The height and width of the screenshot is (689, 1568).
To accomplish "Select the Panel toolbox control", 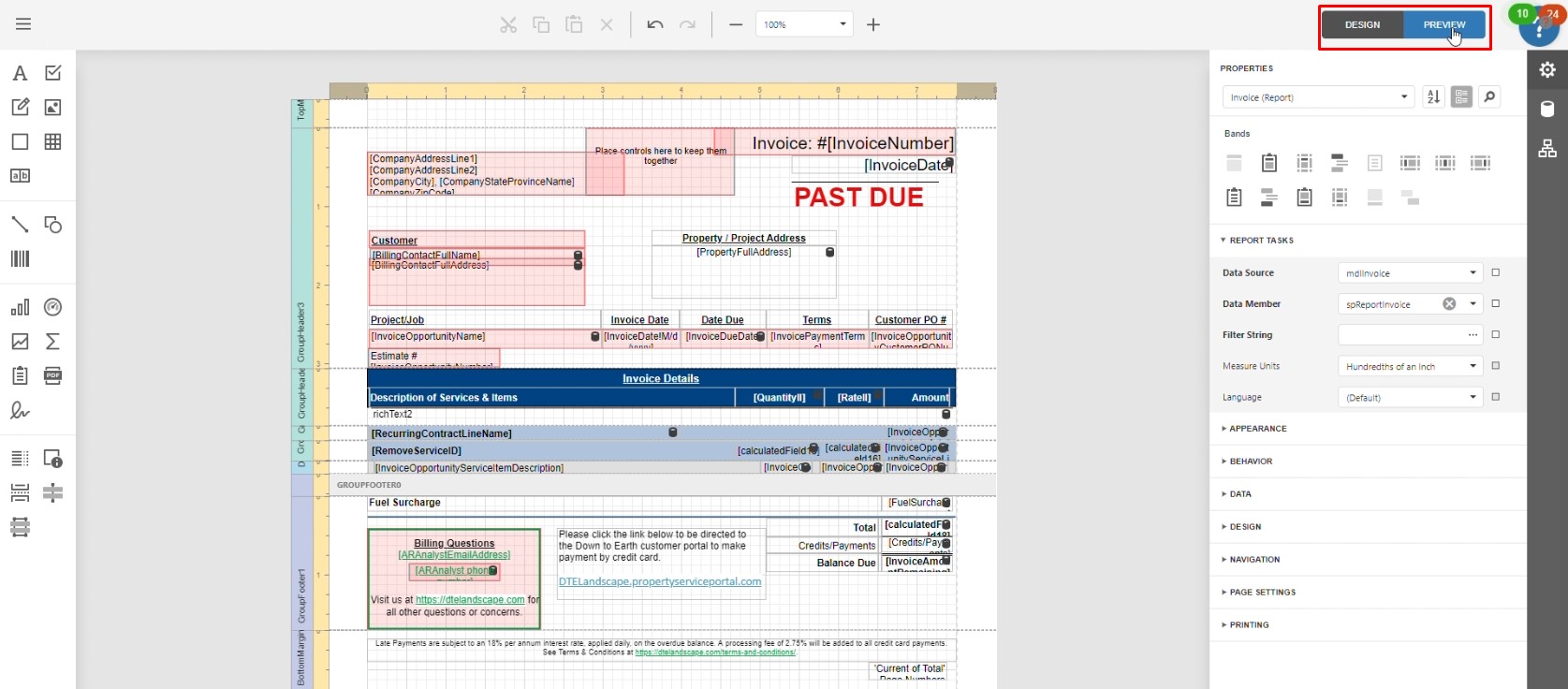I will click(20, 141).
